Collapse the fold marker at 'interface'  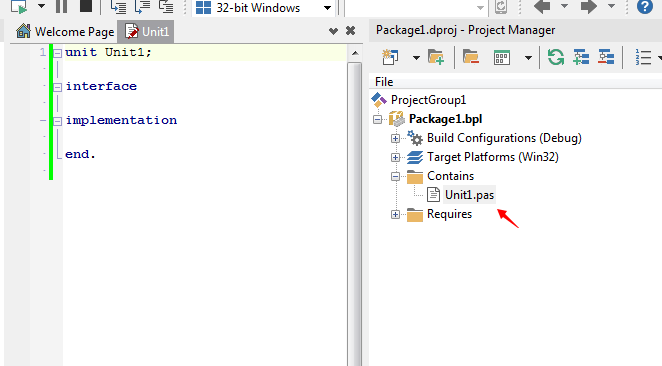pyautogui.click(x=57, y=87)
